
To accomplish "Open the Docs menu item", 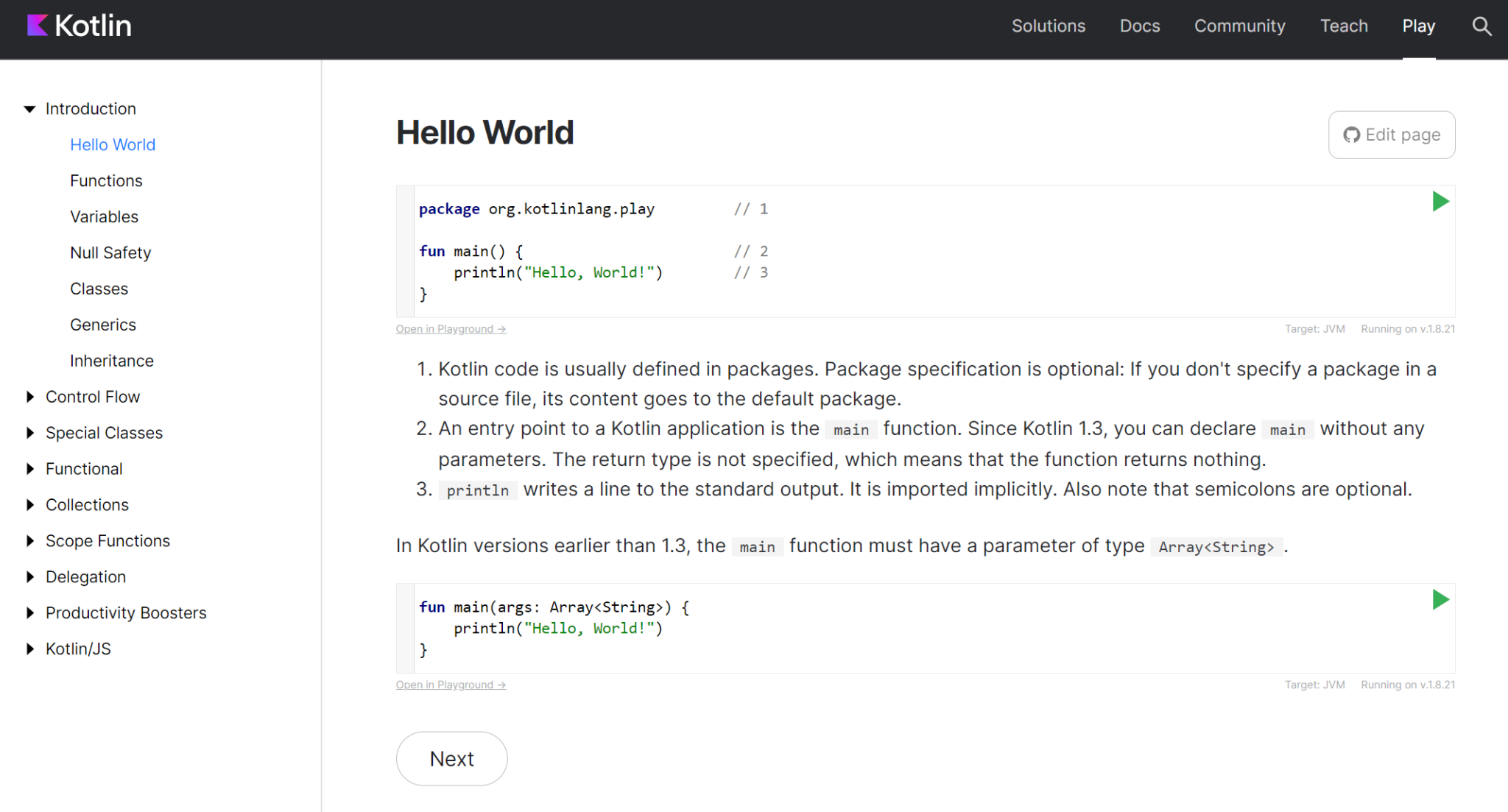I will [x=1139, y=27].
